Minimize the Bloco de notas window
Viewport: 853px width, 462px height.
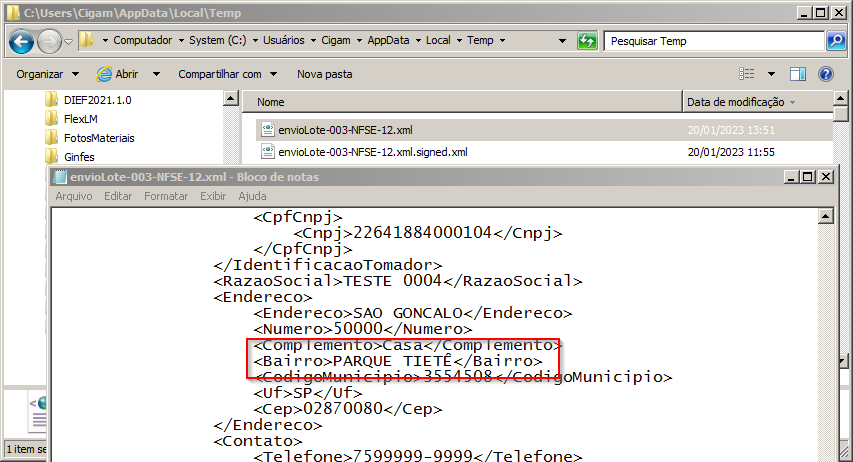click(792, 177)
